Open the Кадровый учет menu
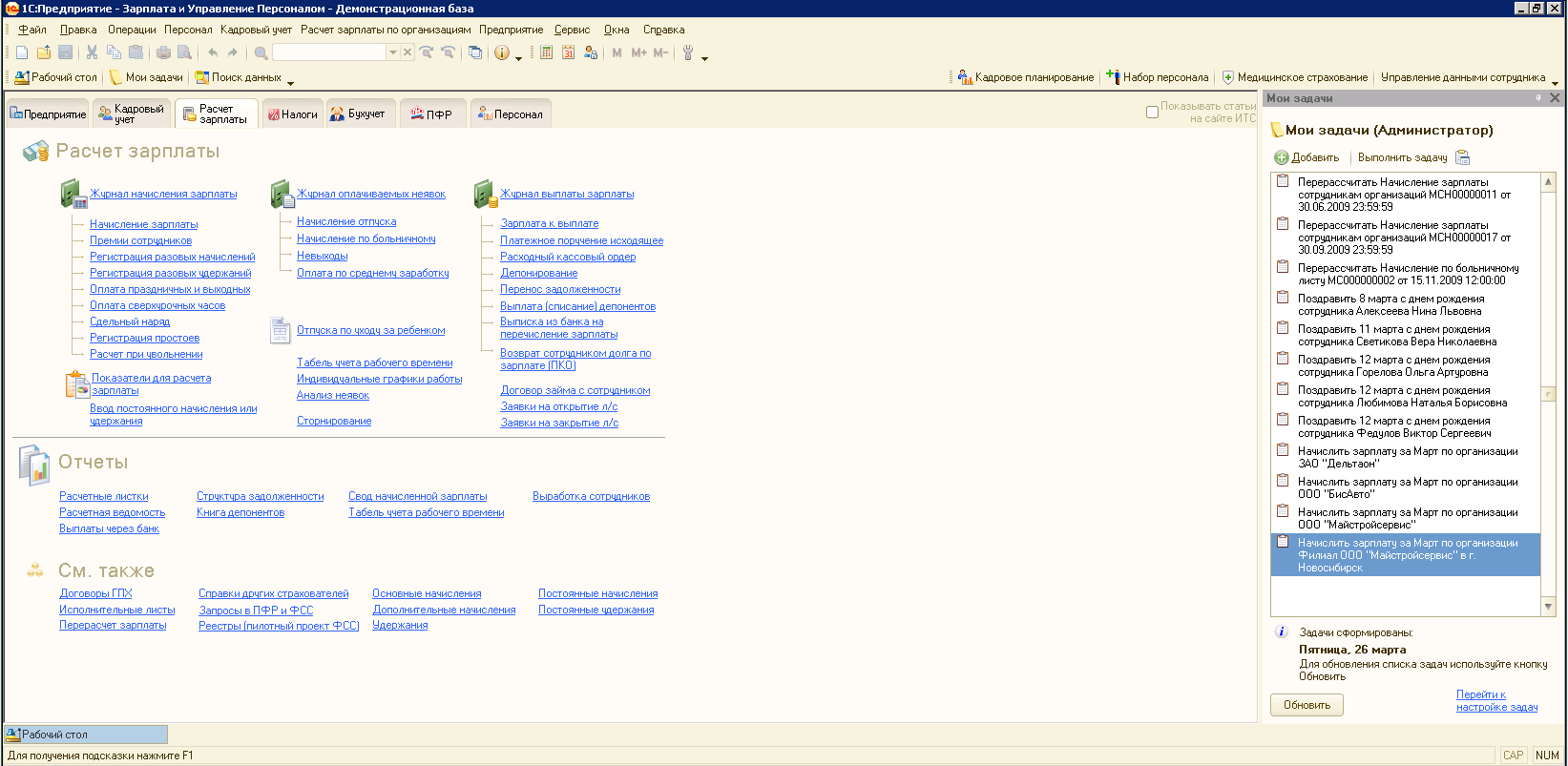Image resolution: width=1568 pixels, height=766 pixels. click(x=256, y=30)
